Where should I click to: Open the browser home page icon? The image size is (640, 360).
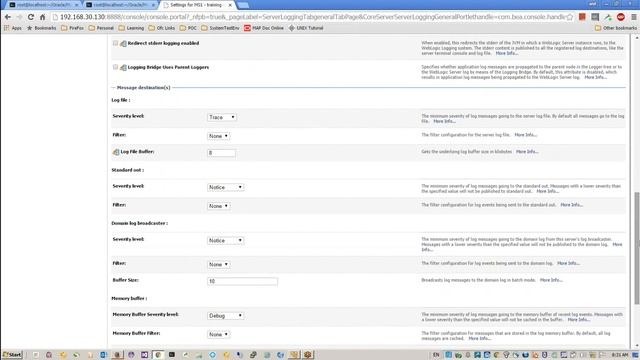(x=42, y=17)
